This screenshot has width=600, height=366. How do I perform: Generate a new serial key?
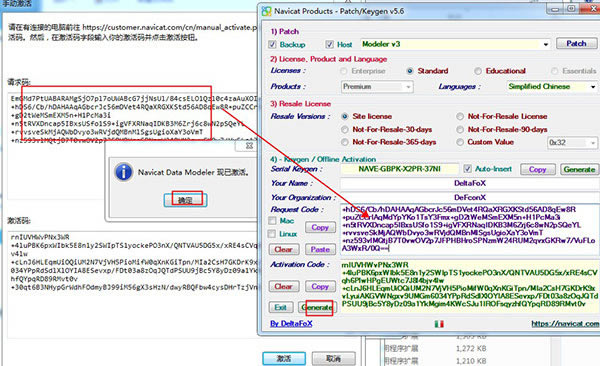[579, 169]
